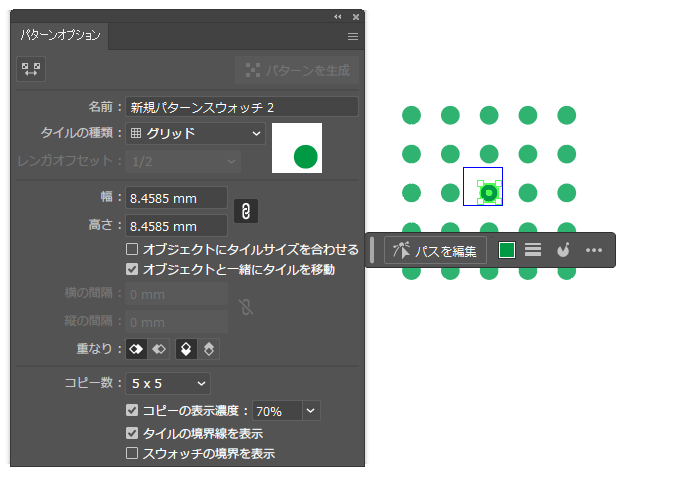
Task: Select left-in-front overlap icon
Action: [x=136, y=349]
